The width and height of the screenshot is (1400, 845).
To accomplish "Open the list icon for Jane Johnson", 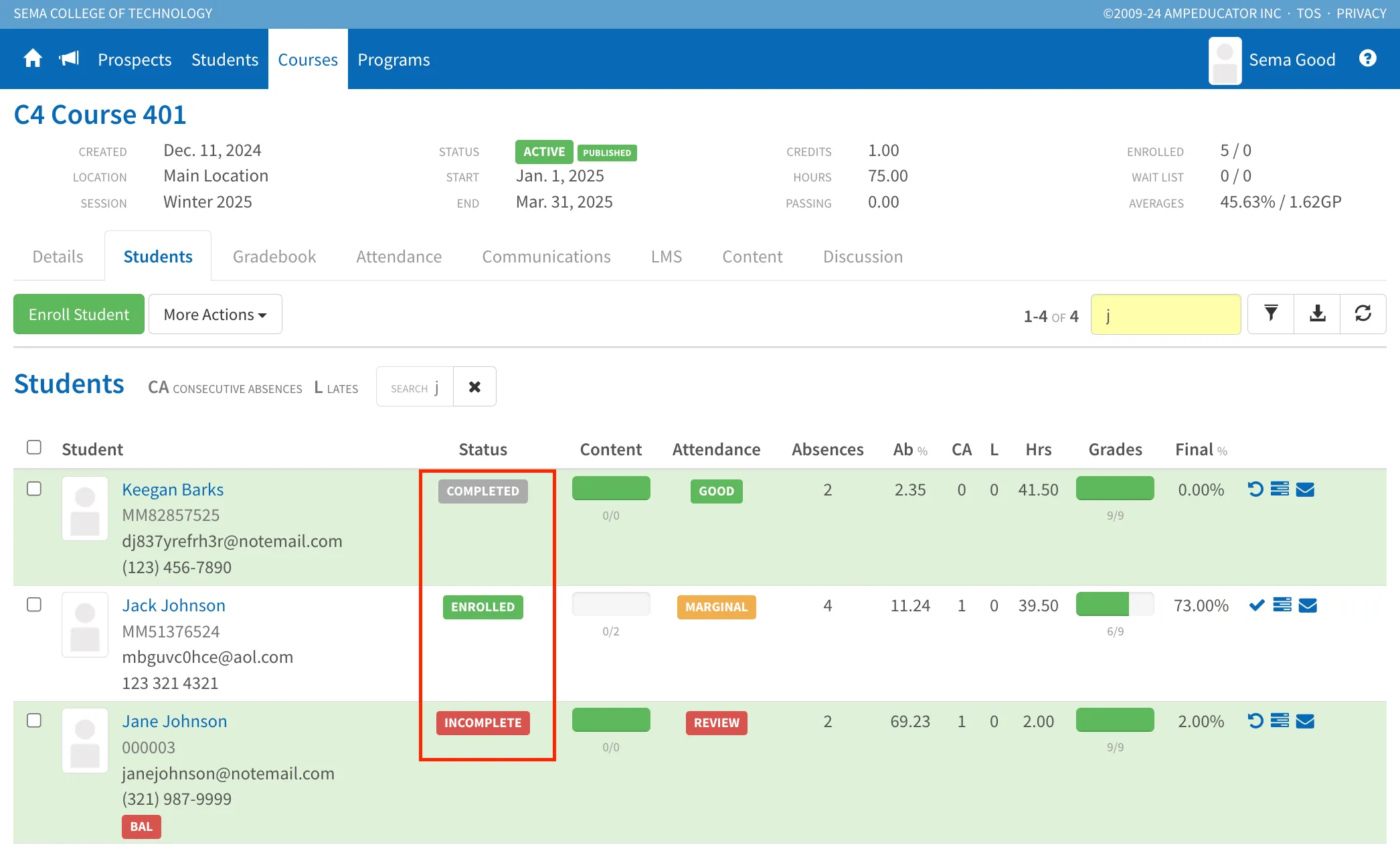I will click(1280, 721).
